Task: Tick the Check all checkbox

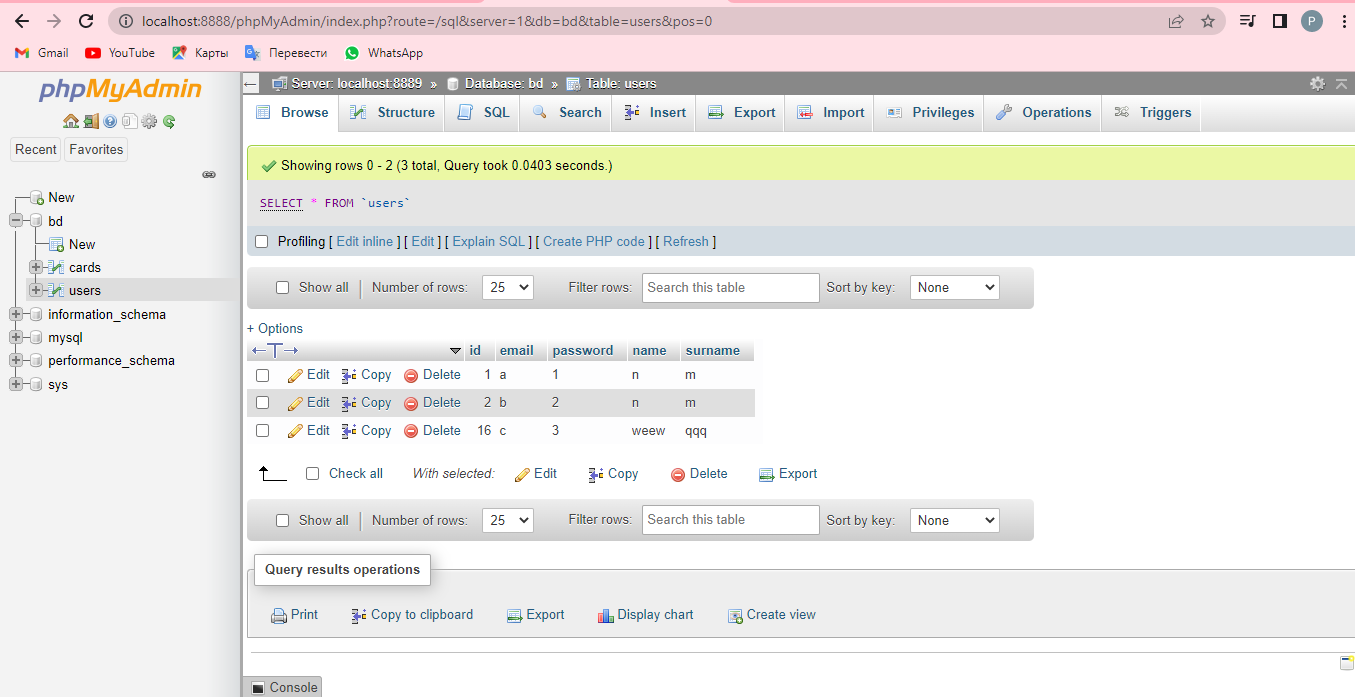Action: [x=312, y=474]
